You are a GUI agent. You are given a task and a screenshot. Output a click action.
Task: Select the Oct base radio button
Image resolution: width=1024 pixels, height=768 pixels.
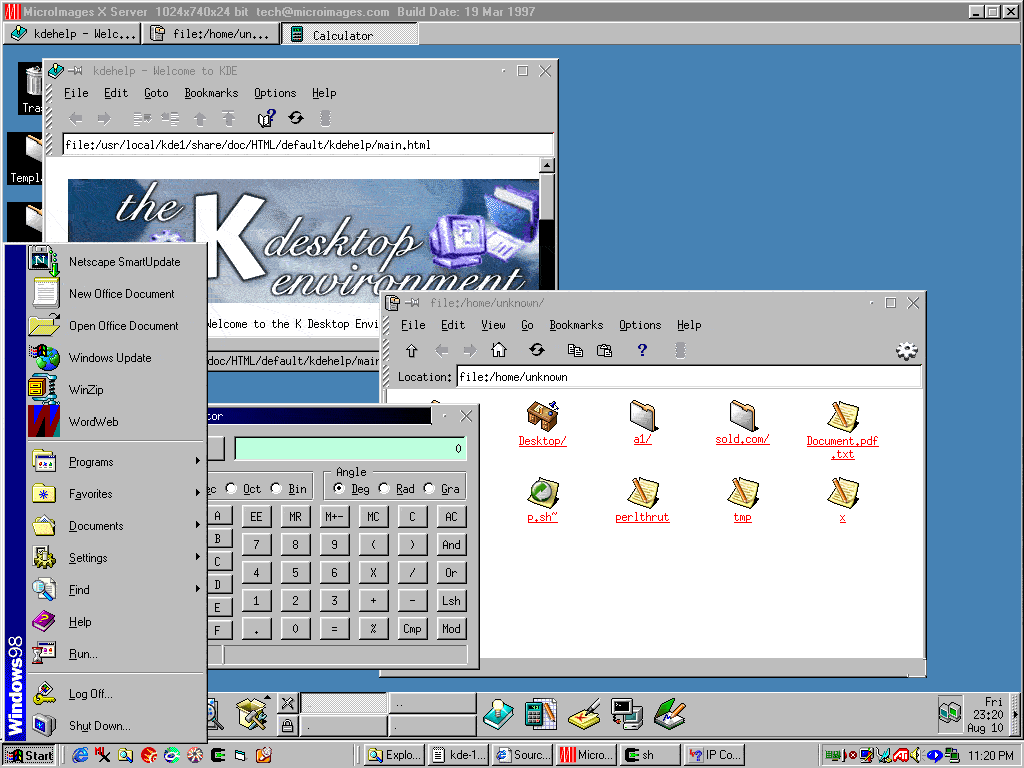(x=232, y=489)
